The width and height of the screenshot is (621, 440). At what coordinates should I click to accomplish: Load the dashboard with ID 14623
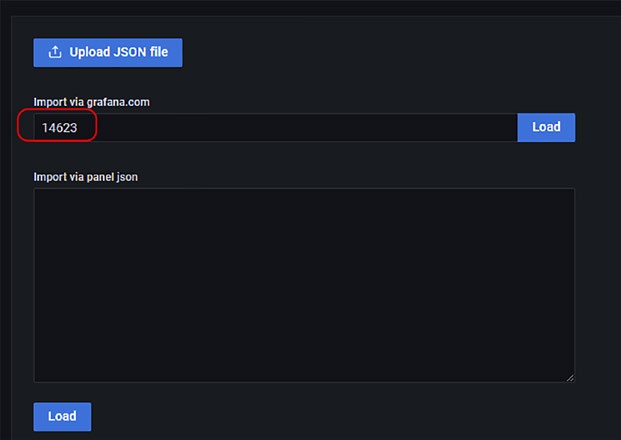pos(546,128)
